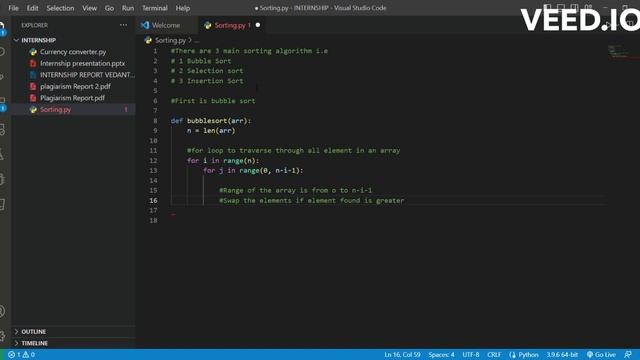
Task: Switch to the Sorting.py editor tab
Action: click(233, 25)
